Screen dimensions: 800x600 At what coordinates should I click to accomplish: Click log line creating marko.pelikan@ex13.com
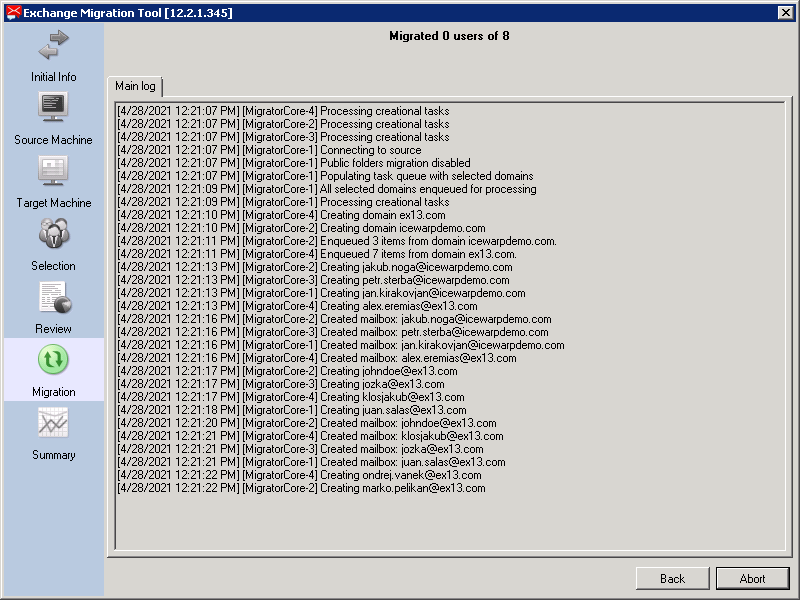[x=302, y=488]
